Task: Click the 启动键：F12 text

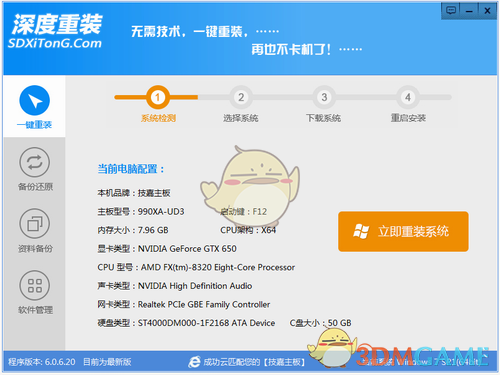Action: tap(244, 212)
